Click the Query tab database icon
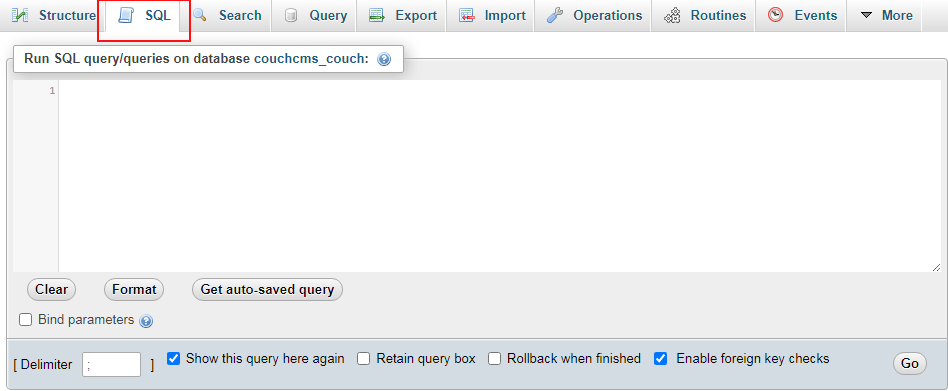Screen dimensions: 948x391 291,16
